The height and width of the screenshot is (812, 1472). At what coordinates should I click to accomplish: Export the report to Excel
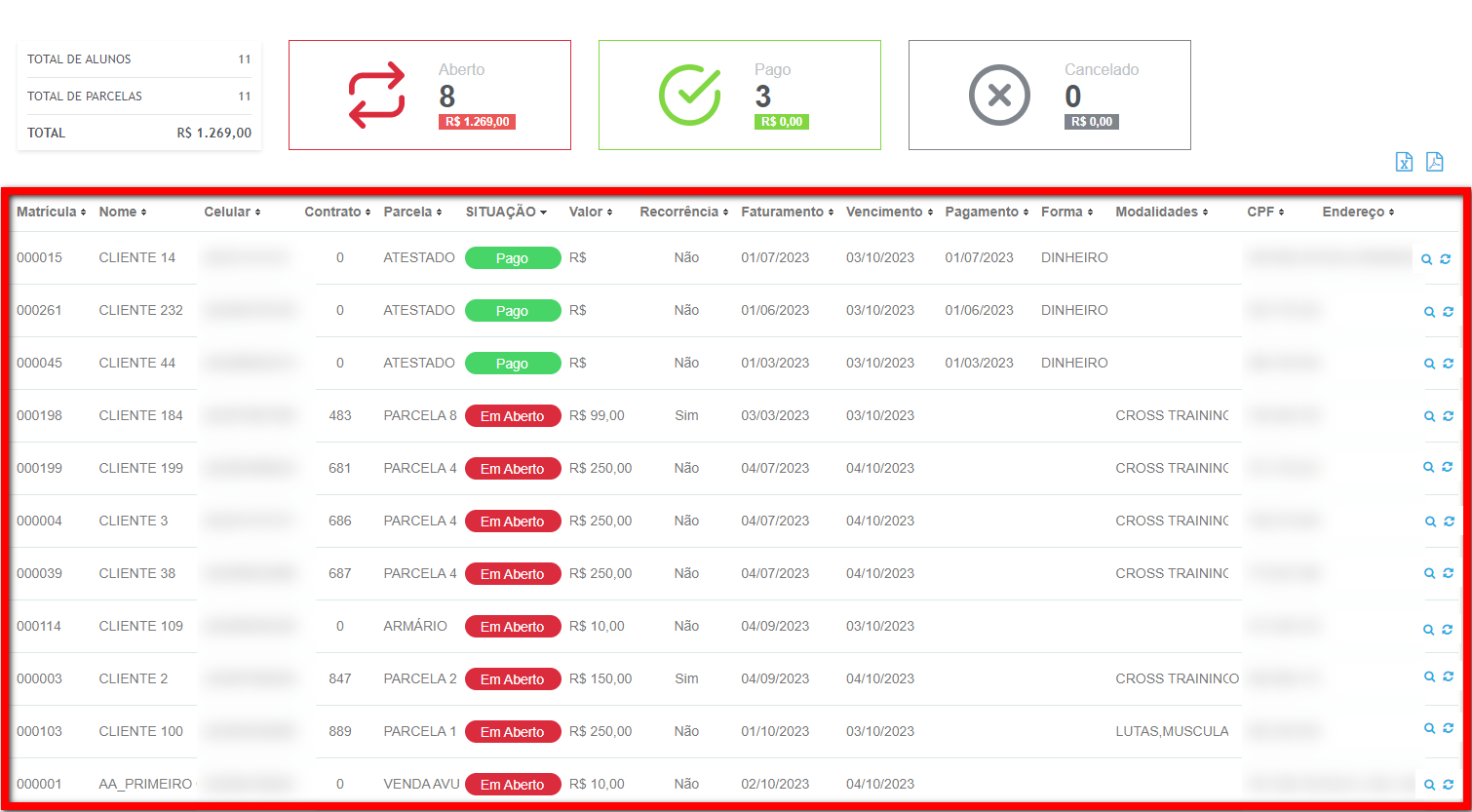[1404, 162]
